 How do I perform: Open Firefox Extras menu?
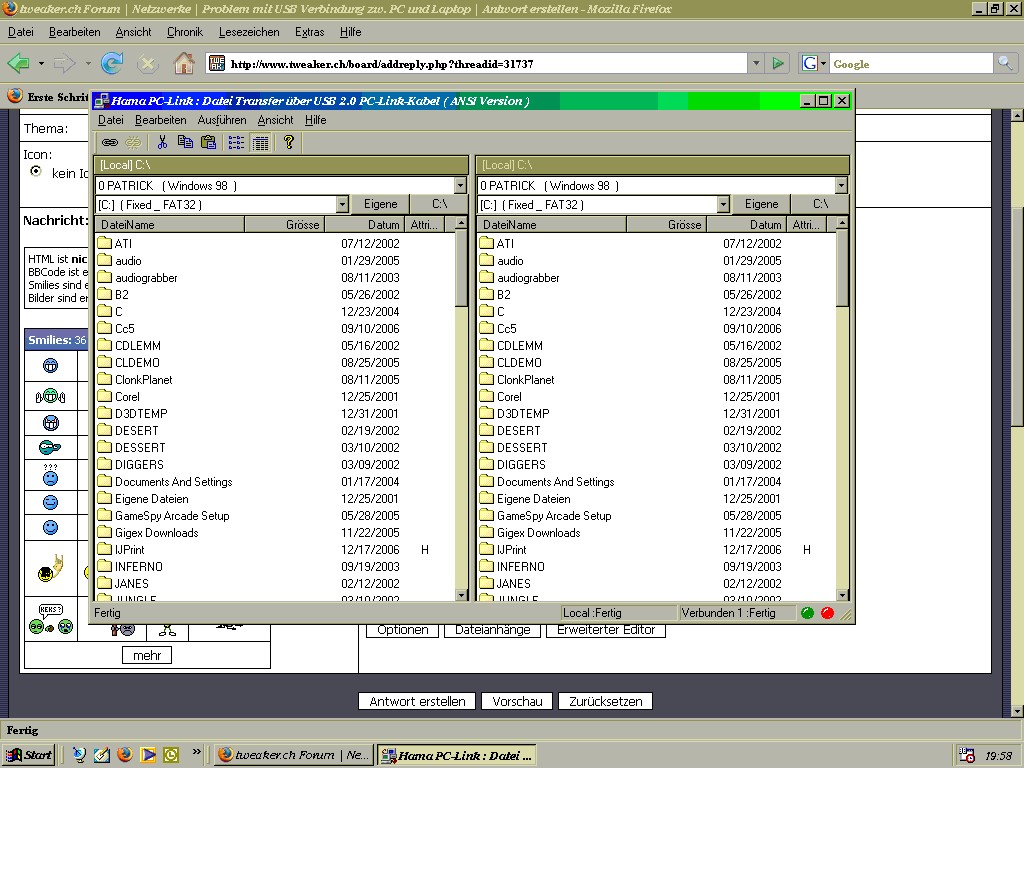tap(310, 32)
